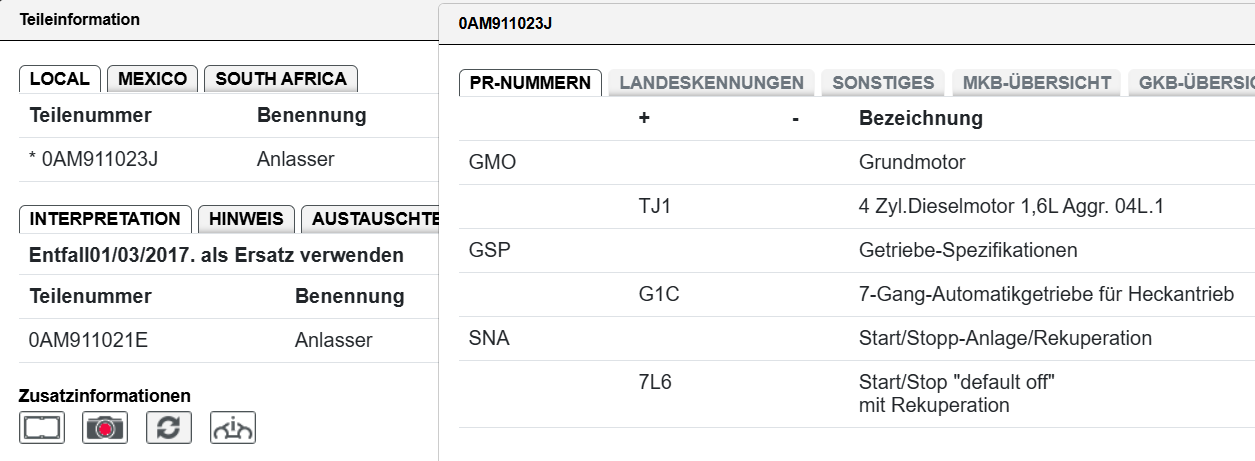Click the rectangular frame icon under Zusatzinformationen
The image size is (1255, 461).
point(42,428)
